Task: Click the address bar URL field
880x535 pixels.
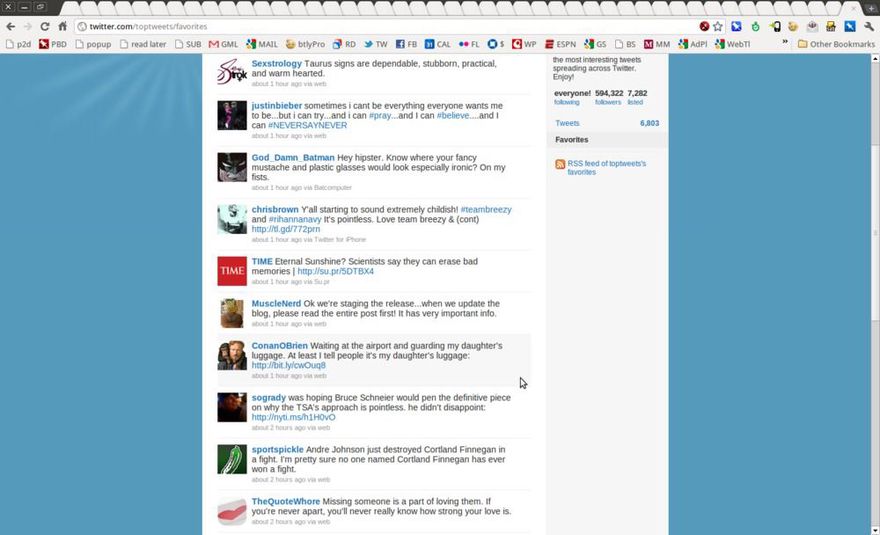Action: [387, 26]
